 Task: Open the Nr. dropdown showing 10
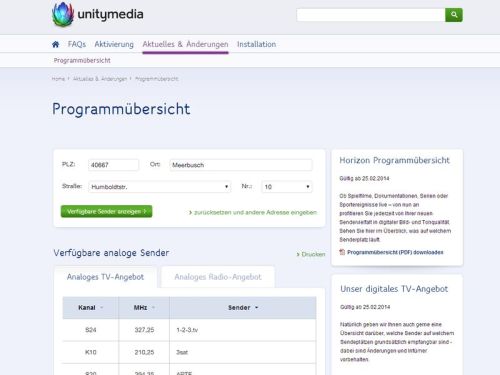(287, 187)
